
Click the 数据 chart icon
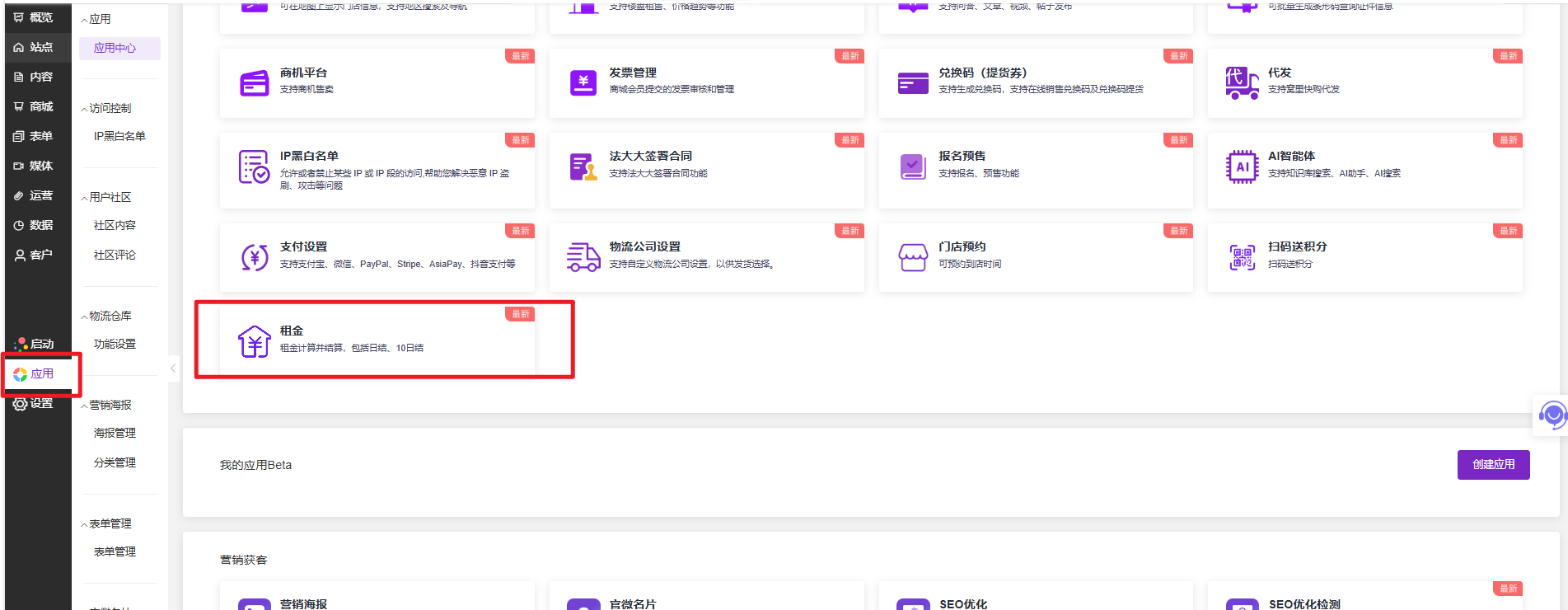19,225
